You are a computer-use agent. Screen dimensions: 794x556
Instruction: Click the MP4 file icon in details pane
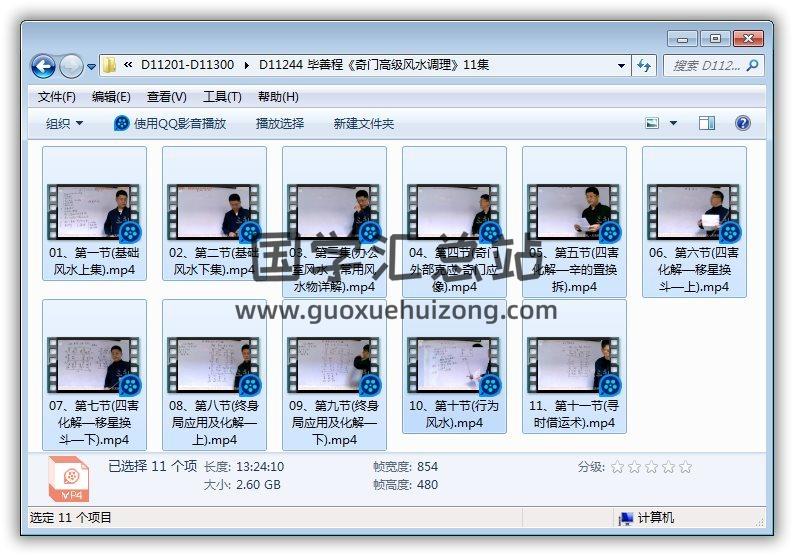coord(70,480)
